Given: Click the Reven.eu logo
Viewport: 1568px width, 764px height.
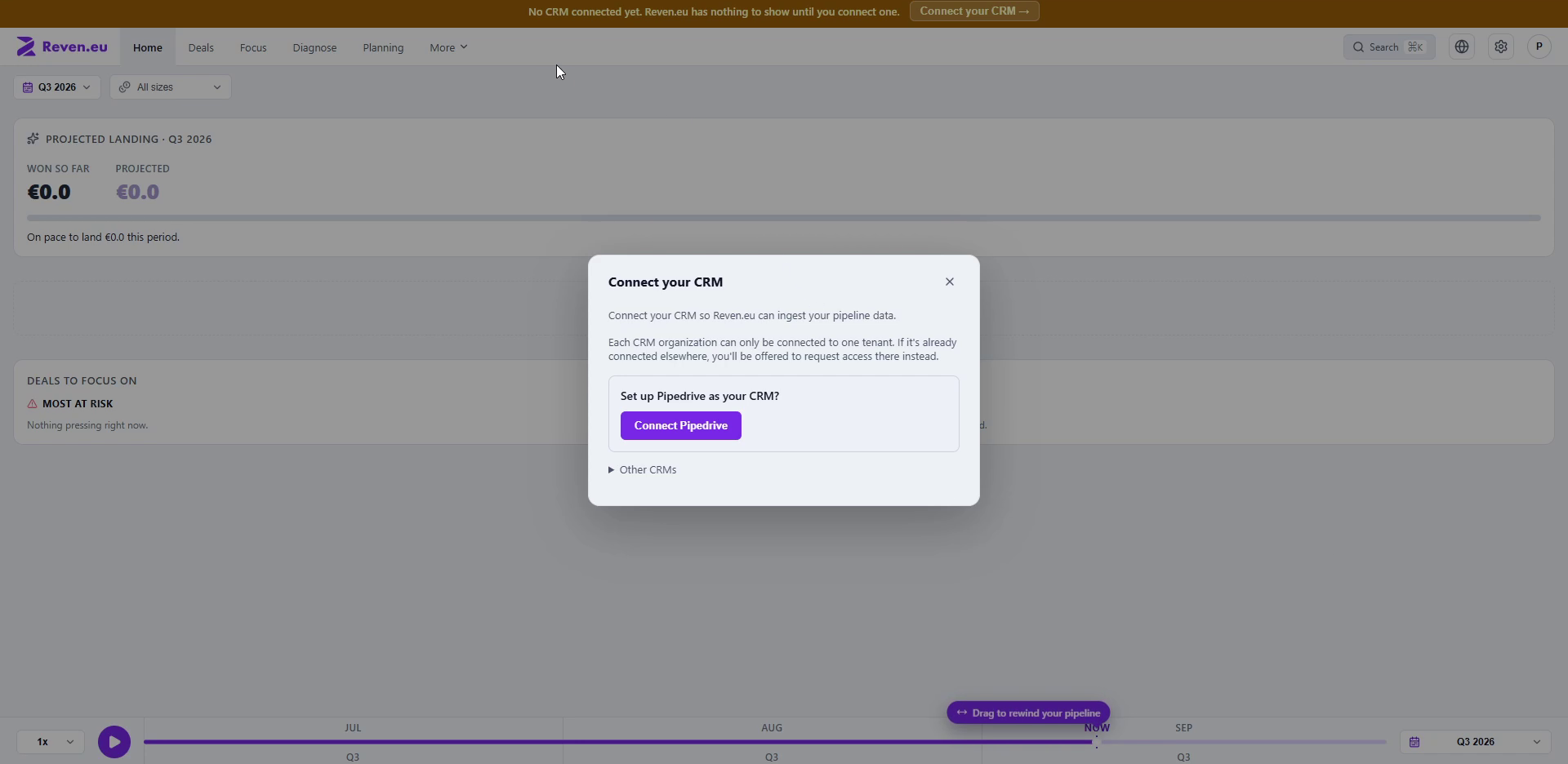Looking at the screenshot, I should pyautogui.click(x=62, y=47).
